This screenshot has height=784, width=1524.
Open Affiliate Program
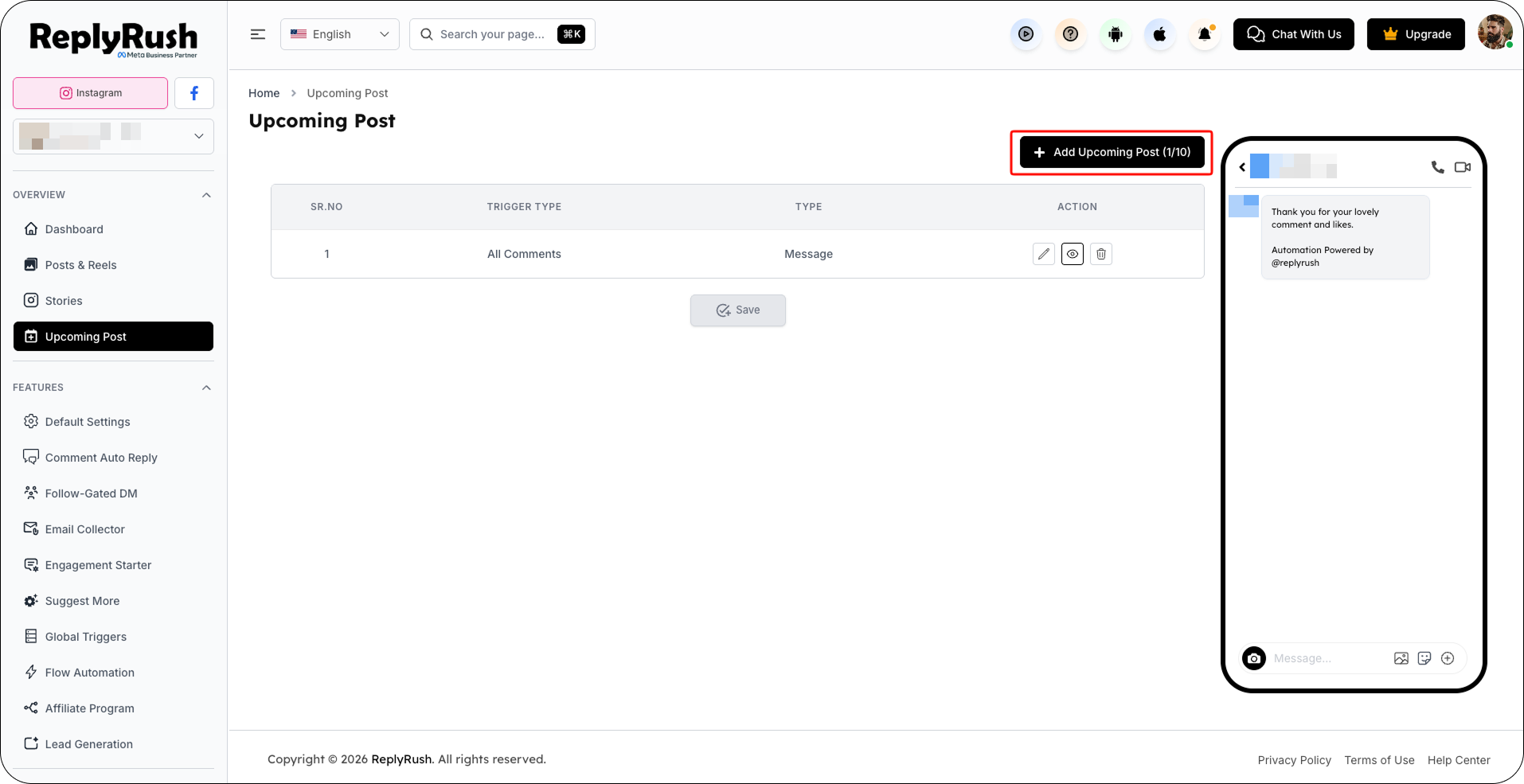[x=113, y=708]
